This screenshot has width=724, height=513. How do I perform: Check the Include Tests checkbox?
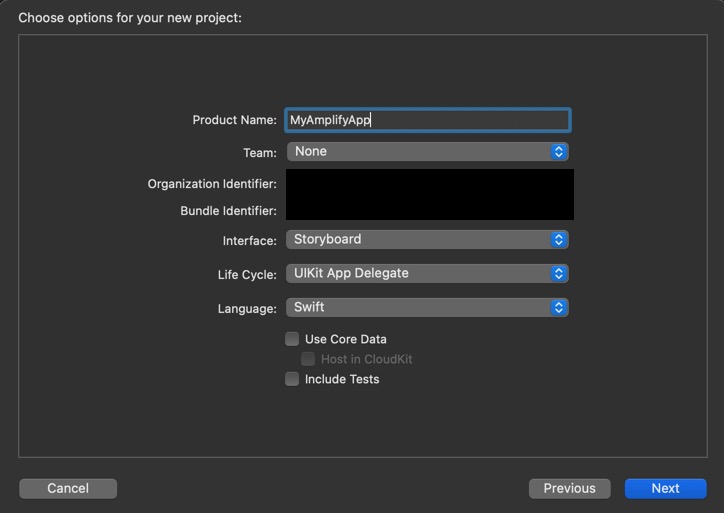[x=292, y=379]
